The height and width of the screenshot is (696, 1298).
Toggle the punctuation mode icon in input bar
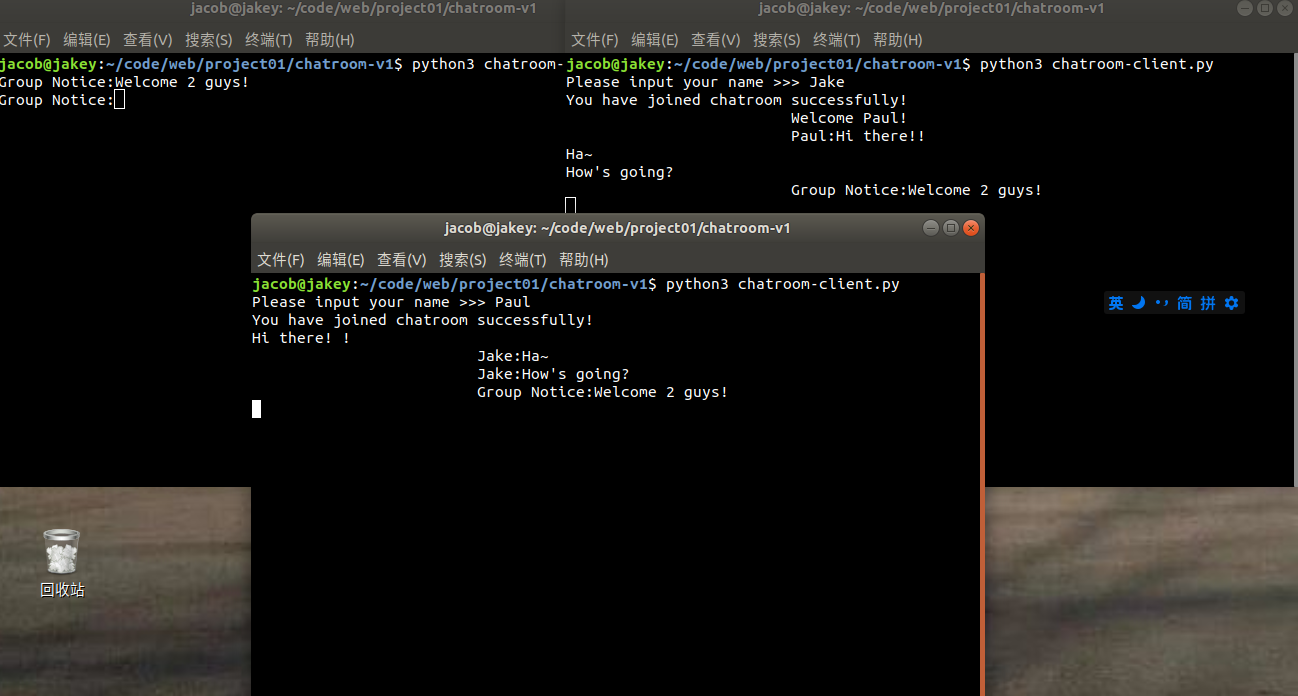1161,303
